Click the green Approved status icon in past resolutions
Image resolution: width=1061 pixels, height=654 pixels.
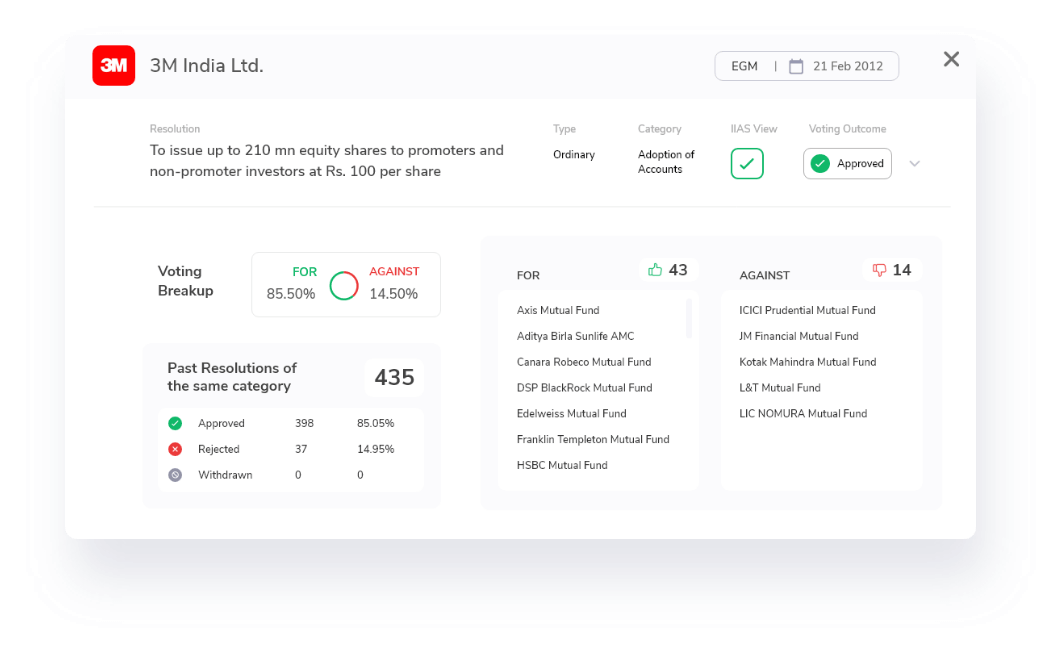[x=175, y=424]
